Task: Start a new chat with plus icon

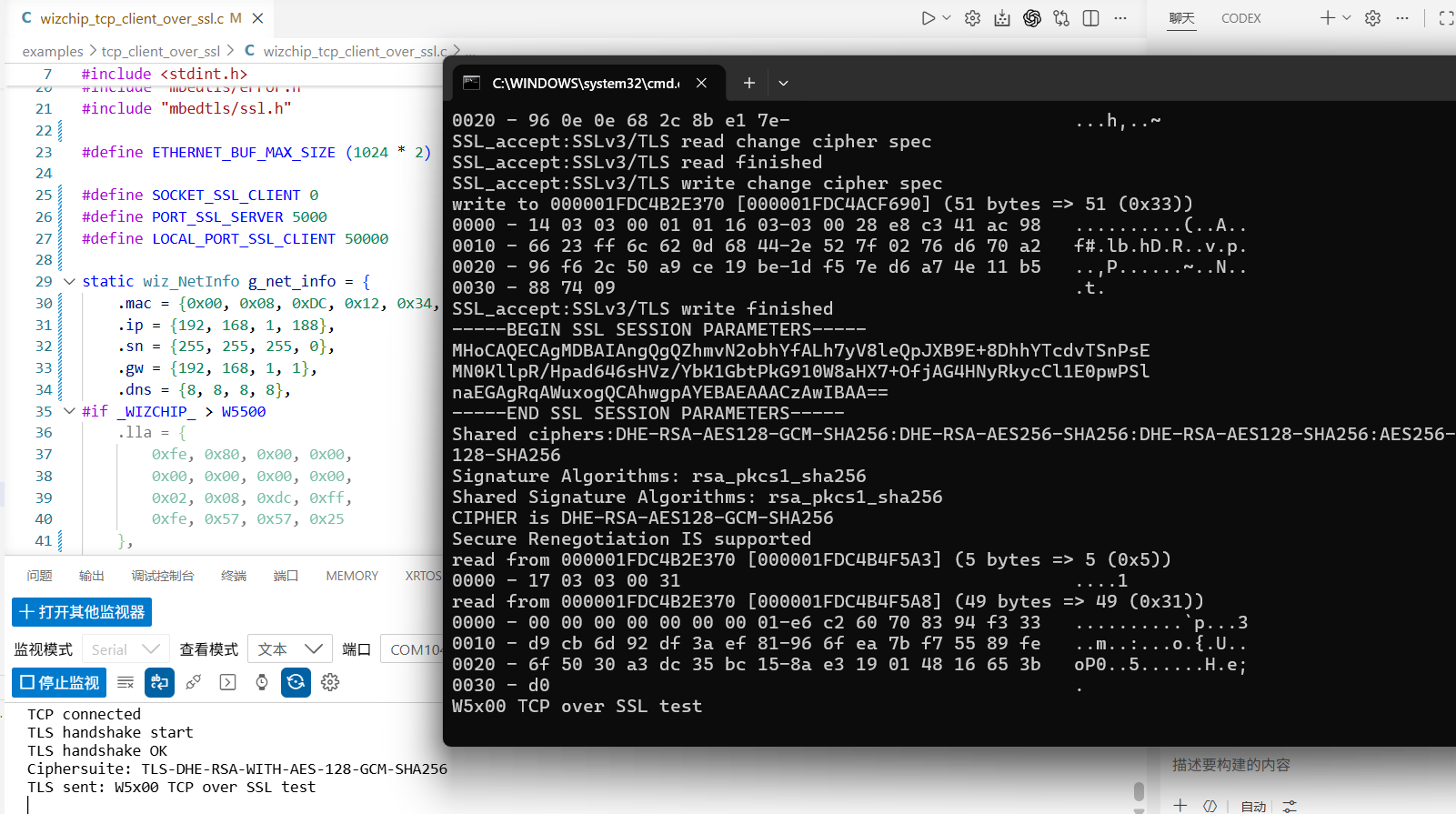Action: (1328, 18)
